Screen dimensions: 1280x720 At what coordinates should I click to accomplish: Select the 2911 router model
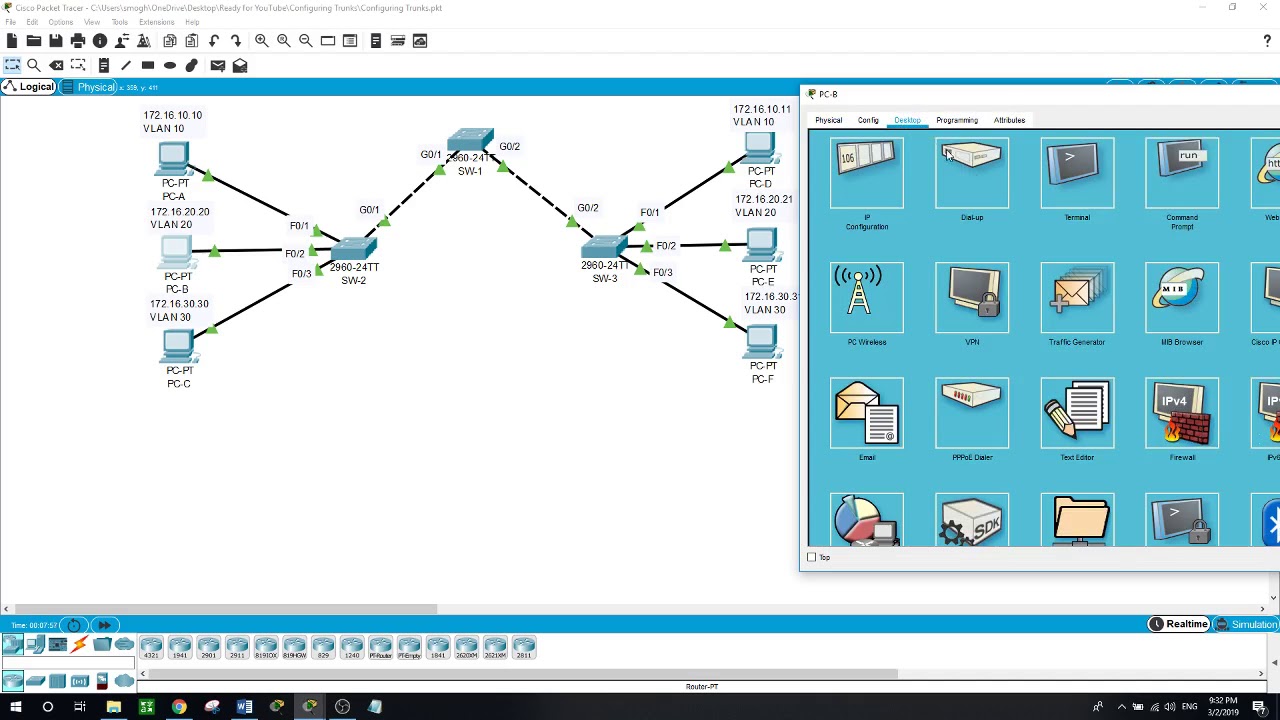pyautogui.click(x=237, y=648)
